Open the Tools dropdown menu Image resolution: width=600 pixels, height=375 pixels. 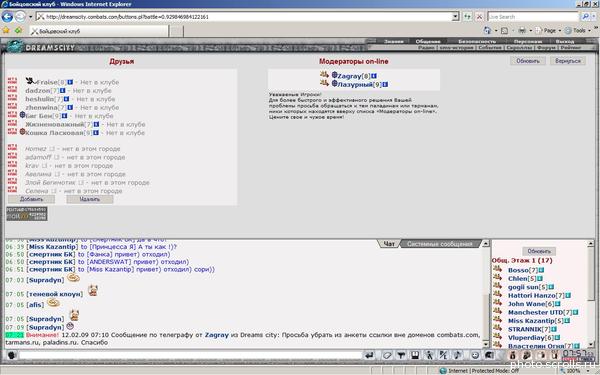pyautogui.click(x=578, y=30)
